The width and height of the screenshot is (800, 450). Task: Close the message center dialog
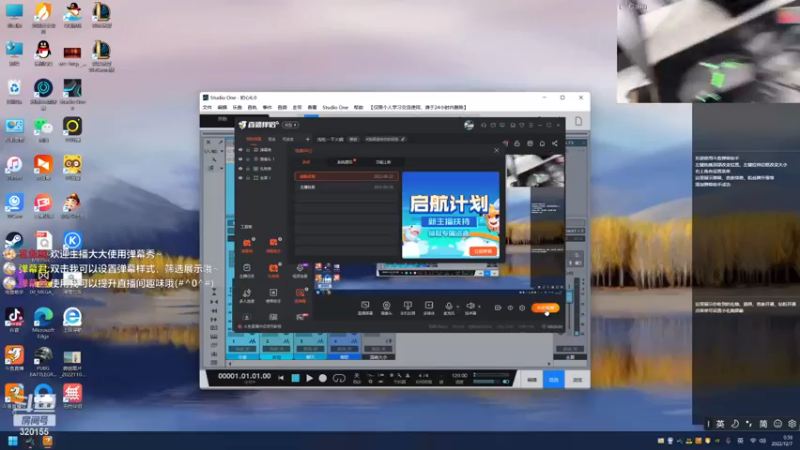(496, 151)
